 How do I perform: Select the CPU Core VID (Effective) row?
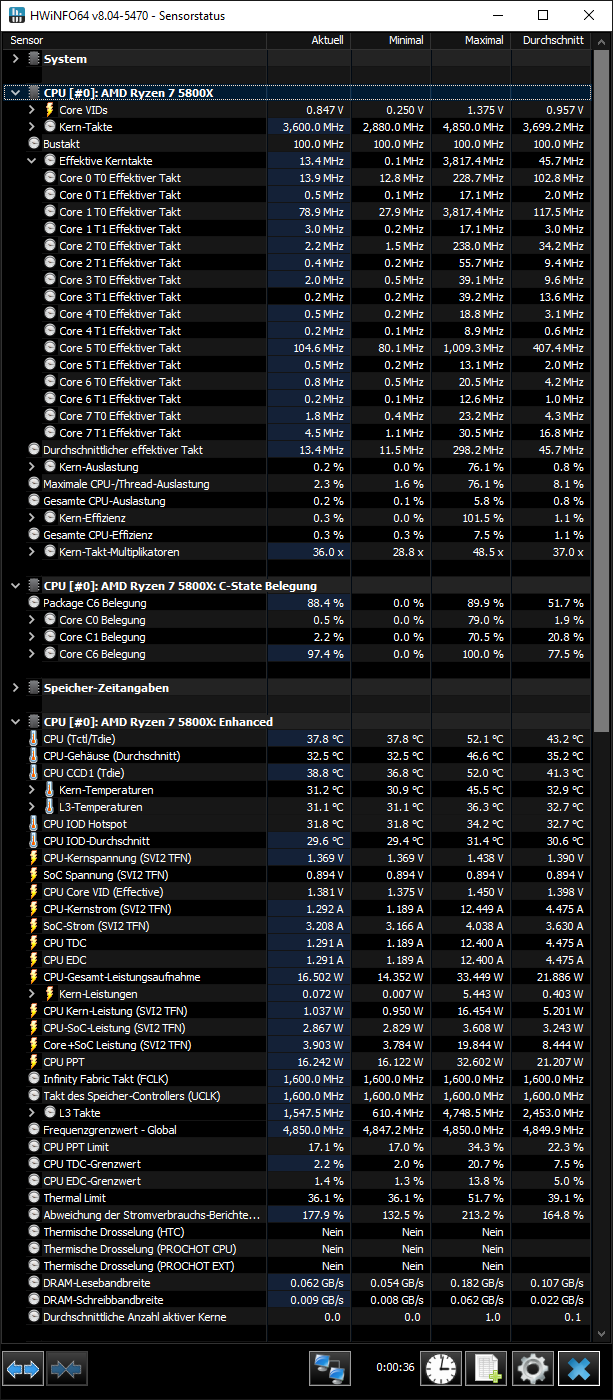pos(297,892)
